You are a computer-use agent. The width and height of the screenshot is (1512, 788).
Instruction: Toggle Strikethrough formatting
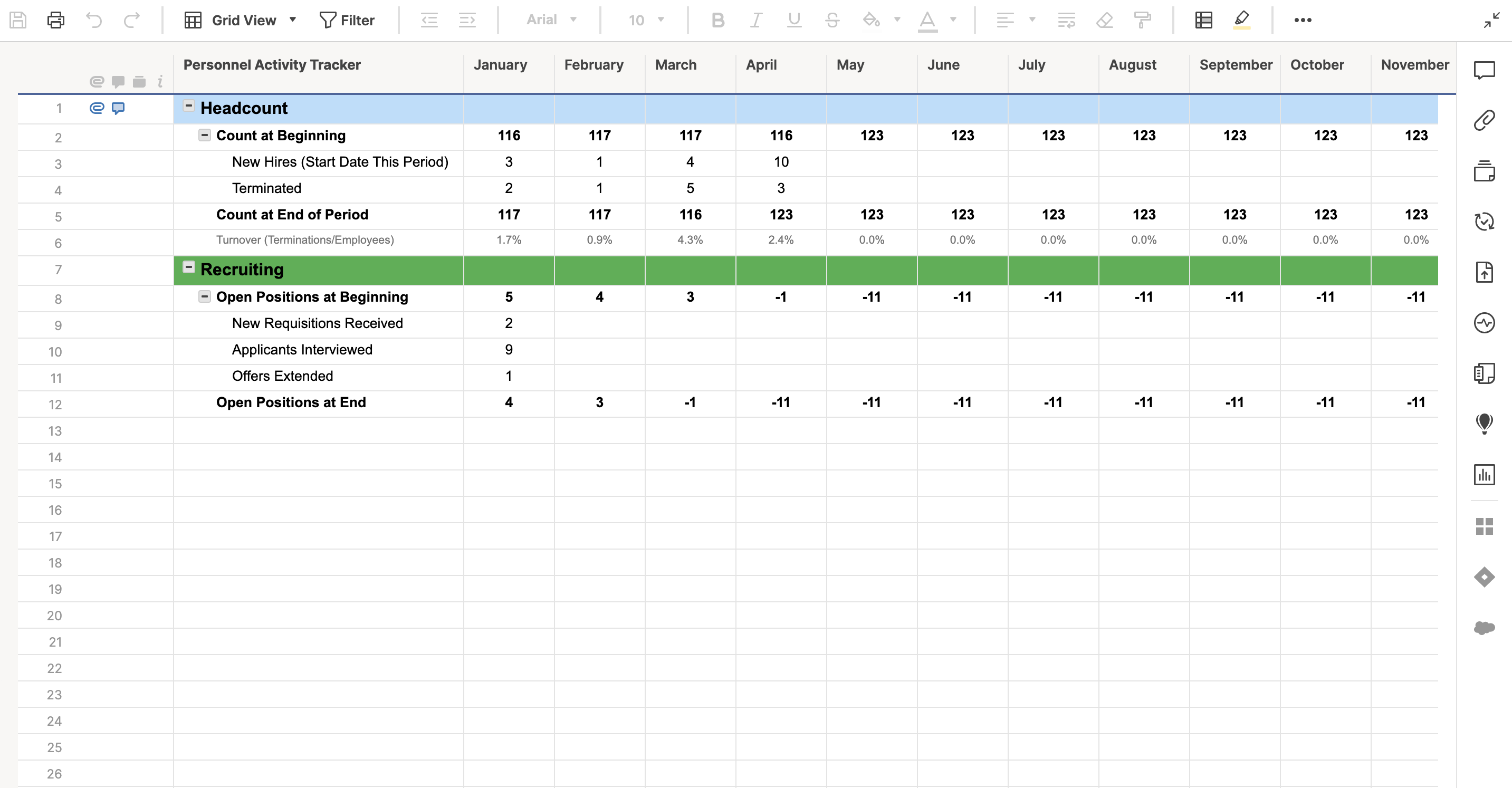[832, 20]
